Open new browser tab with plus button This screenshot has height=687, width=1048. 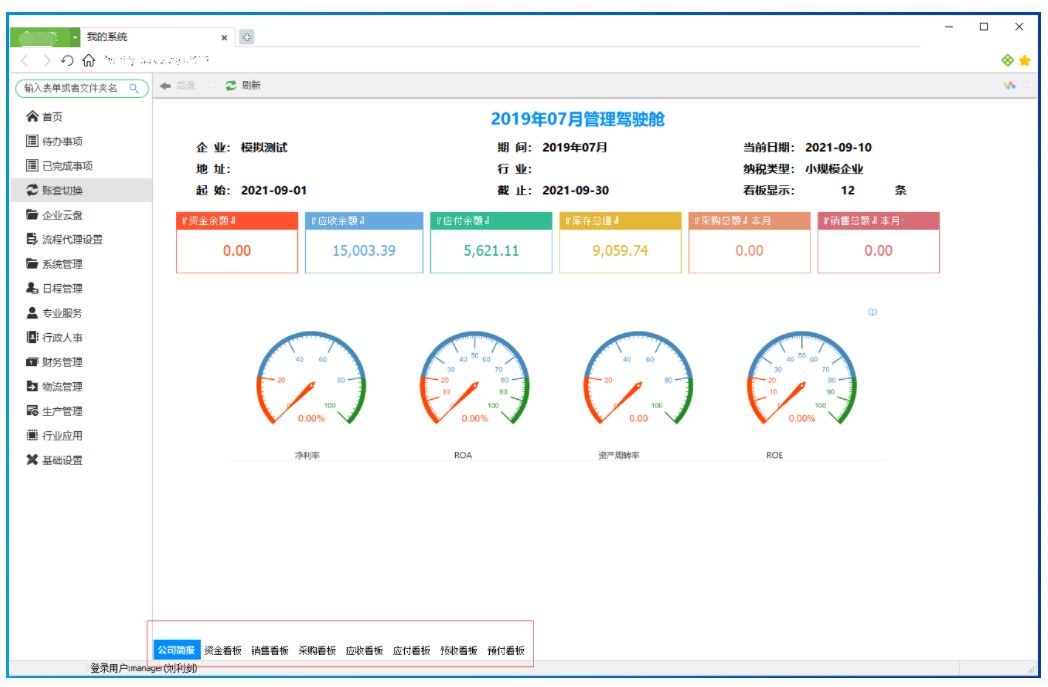pos(247,37)
